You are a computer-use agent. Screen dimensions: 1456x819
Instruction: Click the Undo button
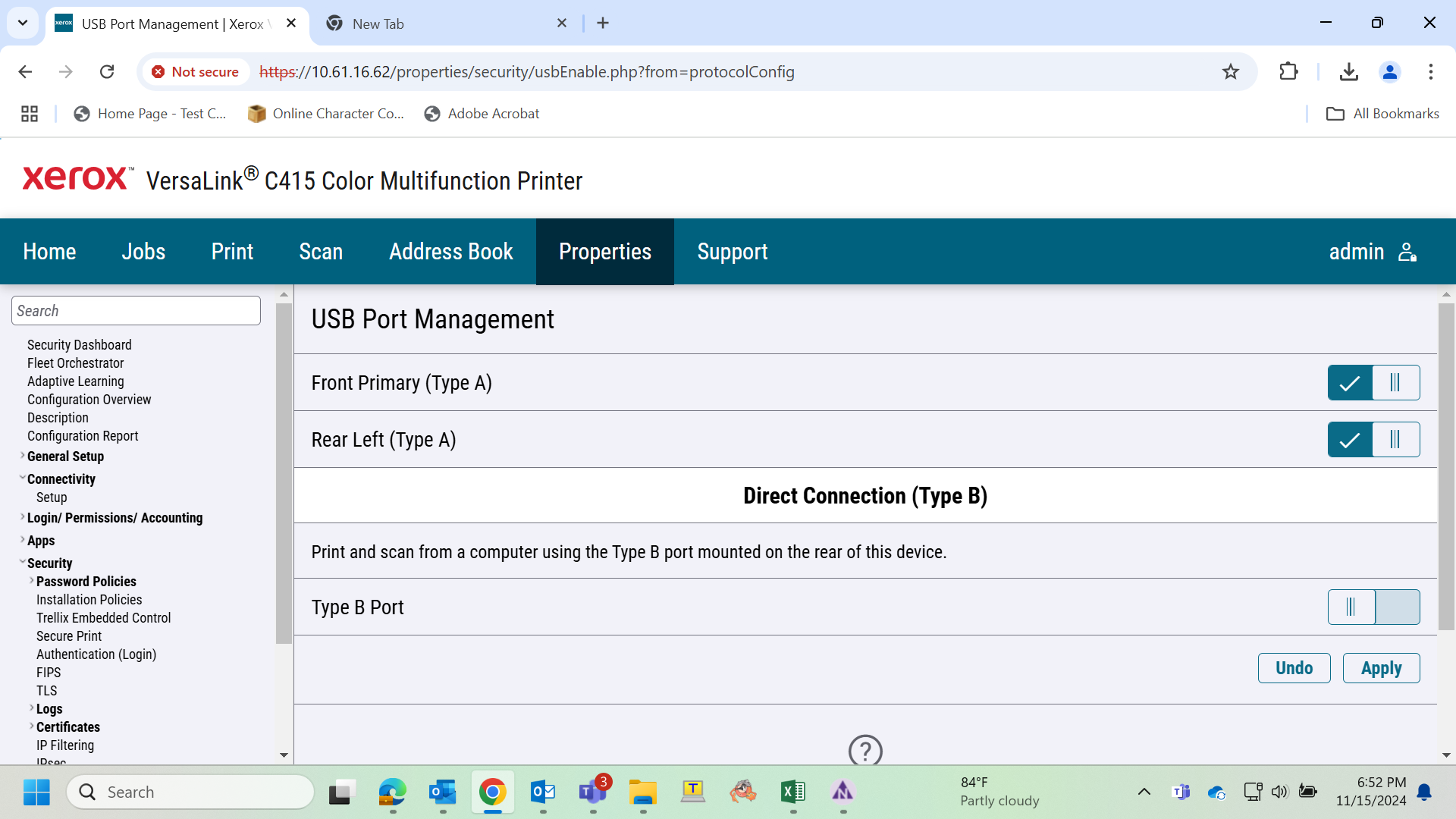coord(1294,668)
